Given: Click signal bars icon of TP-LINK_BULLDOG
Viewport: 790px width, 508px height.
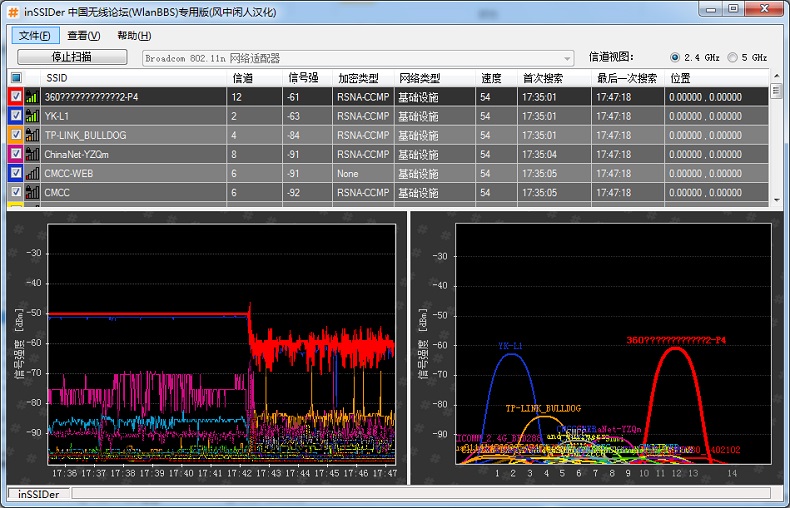Looking at the screenshot, I should pyautogui.click(x=32, y=135).
